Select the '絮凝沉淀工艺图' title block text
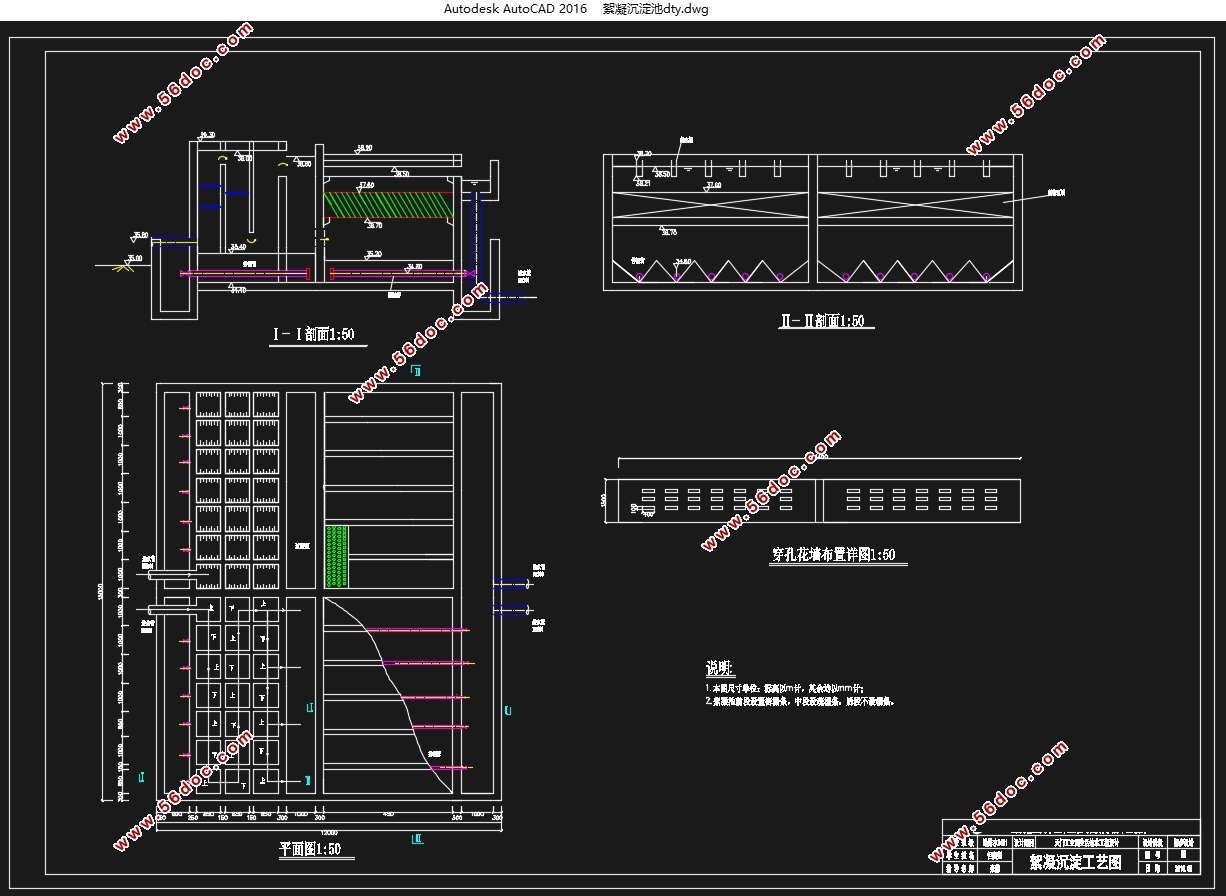 [1075, 861]
